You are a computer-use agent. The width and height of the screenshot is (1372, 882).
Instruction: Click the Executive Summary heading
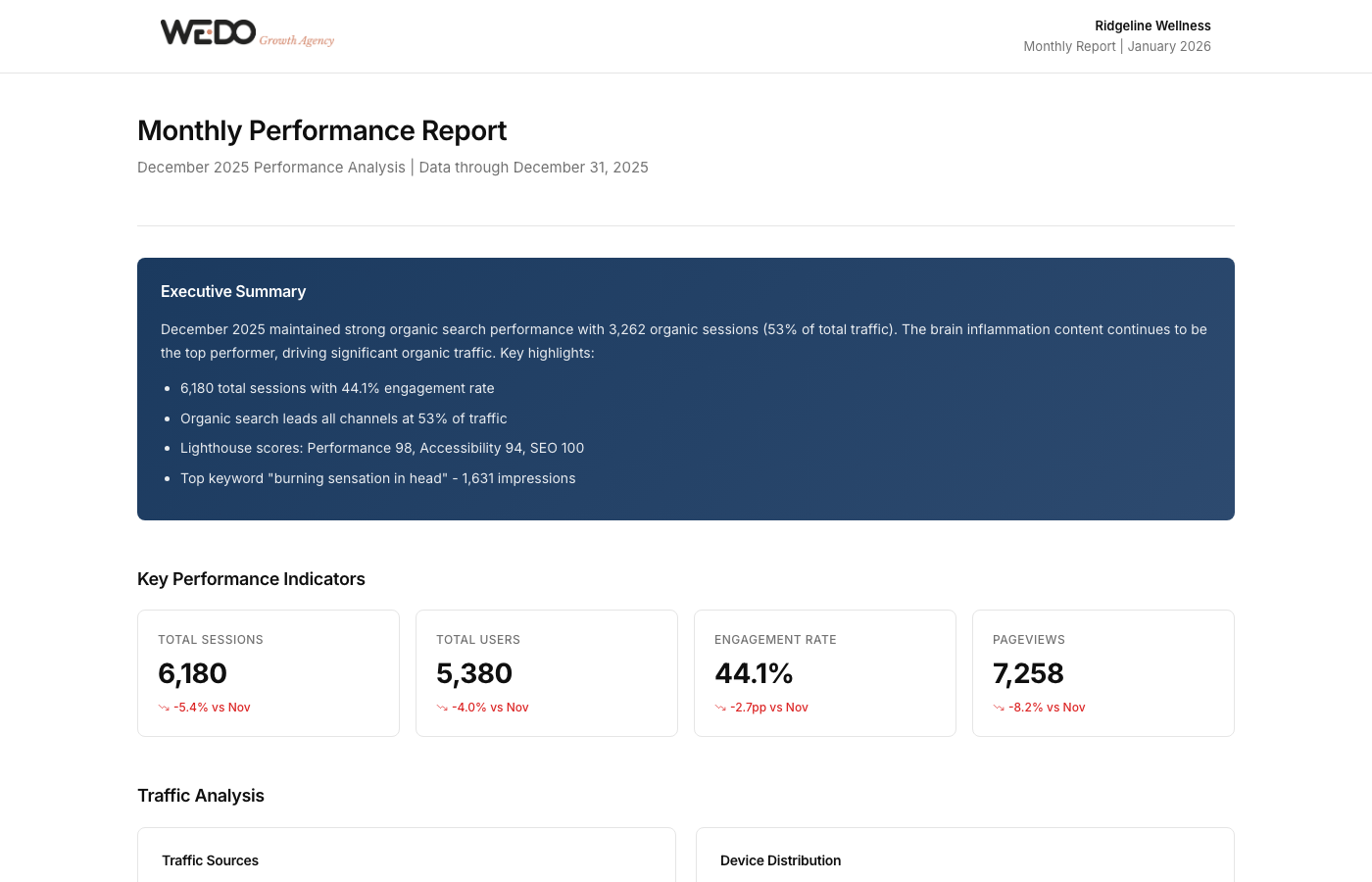point(233,292)
